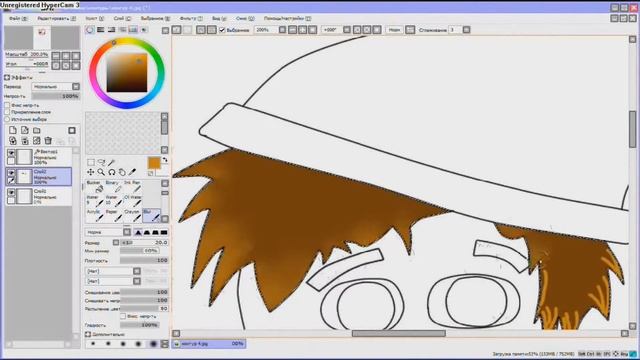Select the Water 9 brush
Viewport: 640px width, 360px height.
click(x=94, y=201)
